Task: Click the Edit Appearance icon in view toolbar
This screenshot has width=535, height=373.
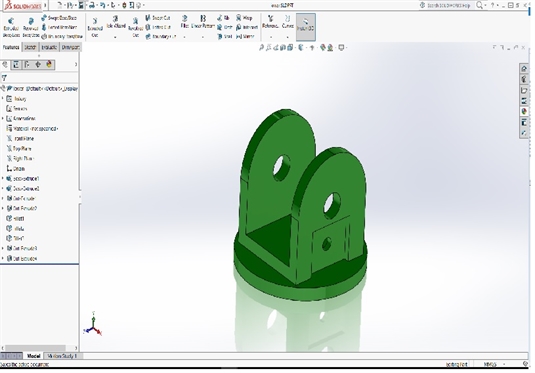Action: (x=323, y=48)
